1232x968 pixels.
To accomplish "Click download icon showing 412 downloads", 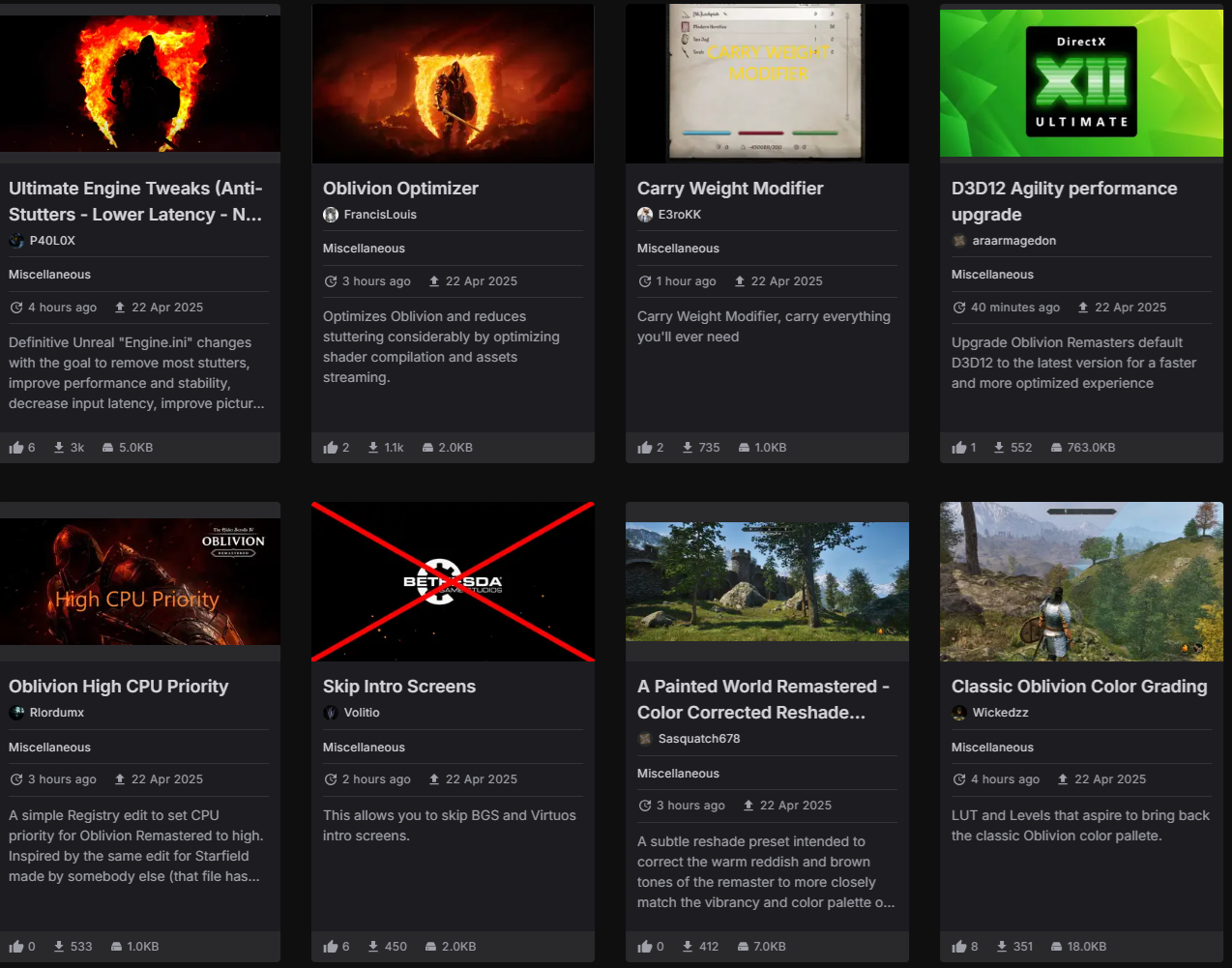I will [x=688, y=947].
